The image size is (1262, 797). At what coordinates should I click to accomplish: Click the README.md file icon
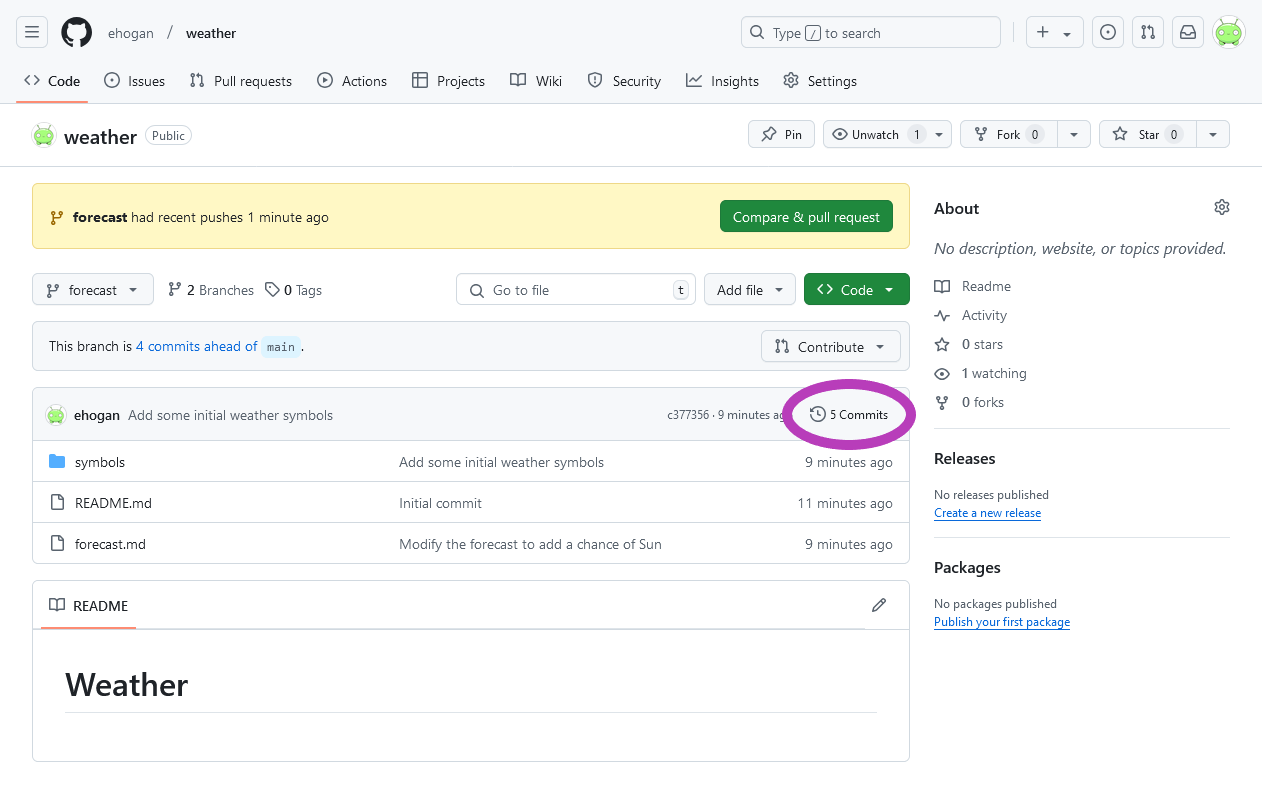point(57,503)
